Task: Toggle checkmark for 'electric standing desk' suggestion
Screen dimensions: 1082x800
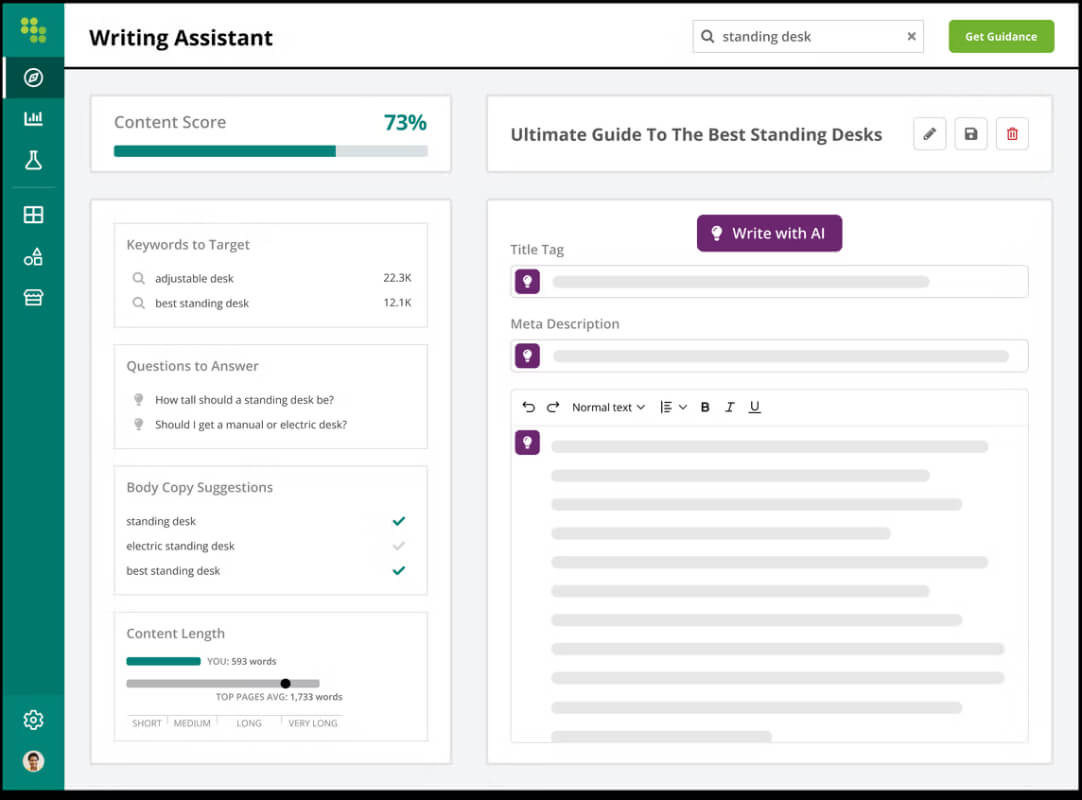Action: (399, 546)
